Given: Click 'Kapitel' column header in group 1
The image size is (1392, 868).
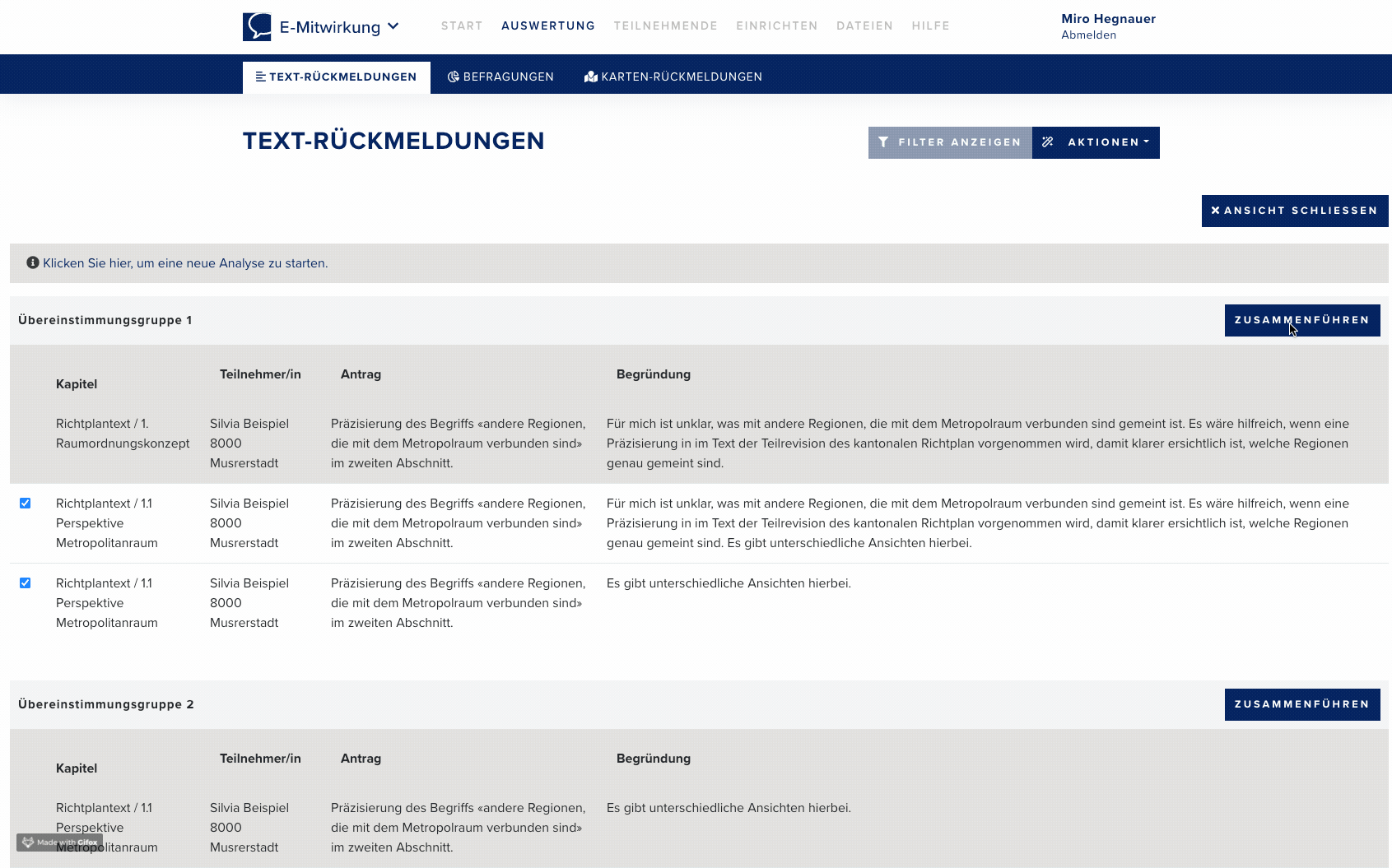Looking at the screenshot, I should pyautogui.click(x=77, y=384).
